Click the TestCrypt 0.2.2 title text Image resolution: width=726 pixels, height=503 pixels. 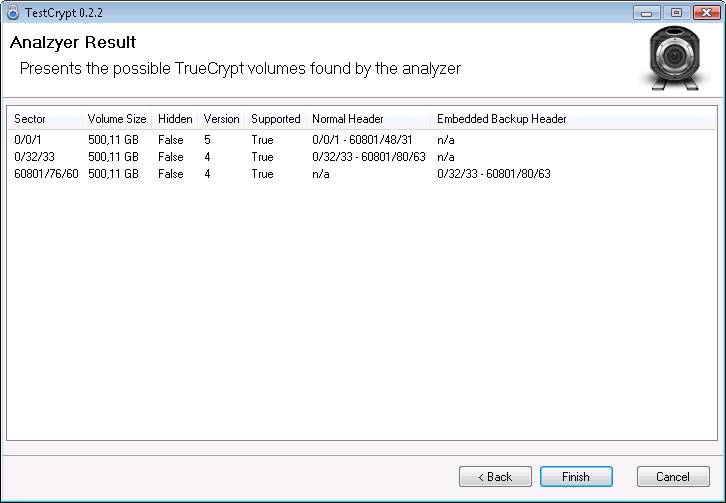click(x=64, y=13)
